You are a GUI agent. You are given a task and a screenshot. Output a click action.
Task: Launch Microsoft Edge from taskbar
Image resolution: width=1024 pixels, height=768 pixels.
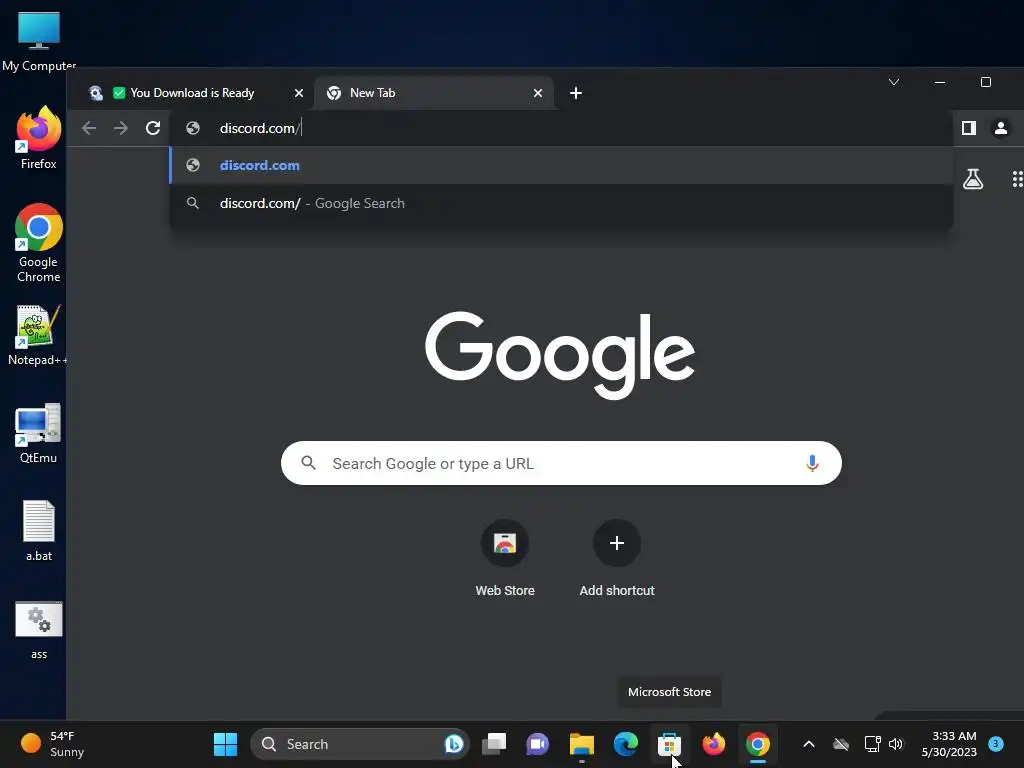(625, 744)
